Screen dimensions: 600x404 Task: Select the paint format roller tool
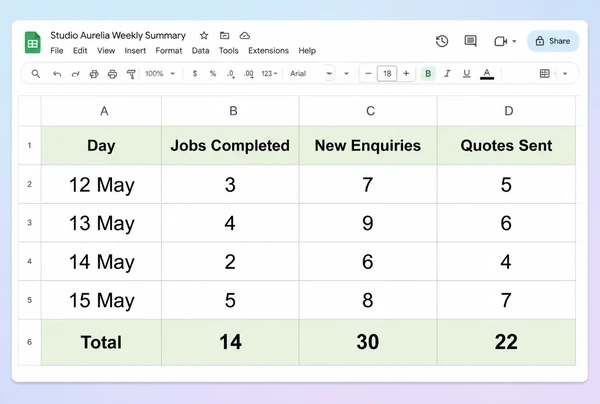pos(131,73)
